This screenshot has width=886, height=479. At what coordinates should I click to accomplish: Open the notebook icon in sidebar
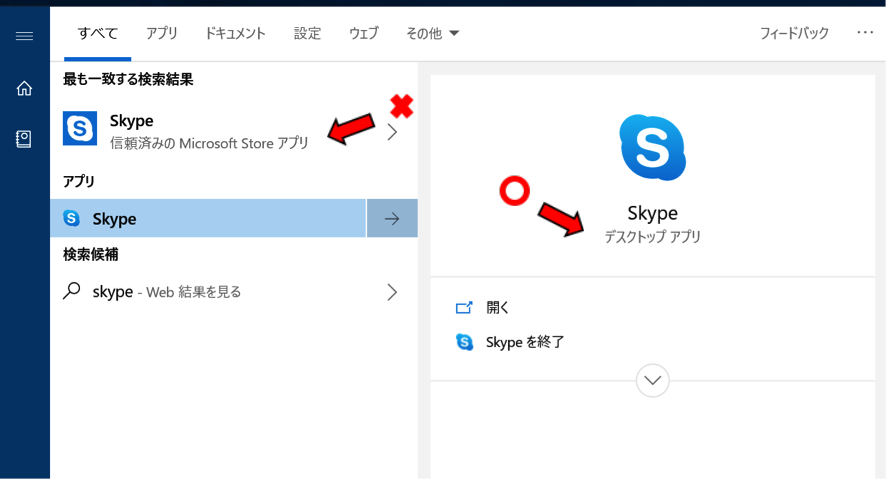click(x=24, y=139)
